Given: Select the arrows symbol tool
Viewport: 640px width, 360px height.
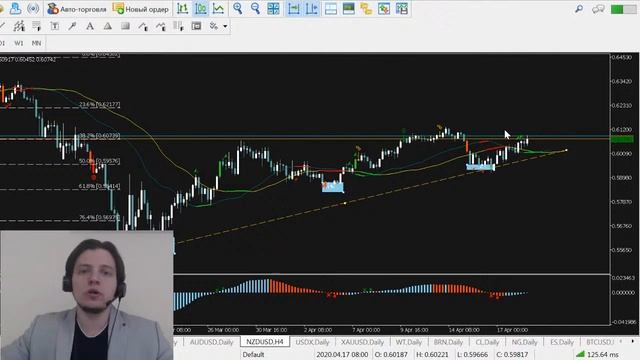Looking at the screenshot, I should tap(213, 26).
